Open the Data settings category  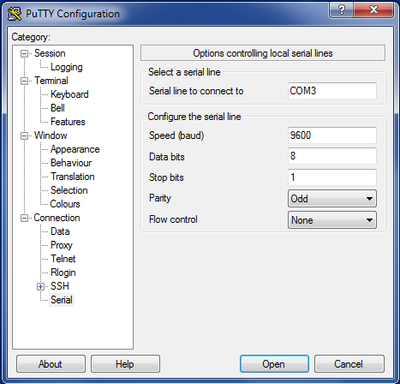(x=60, y=231)
